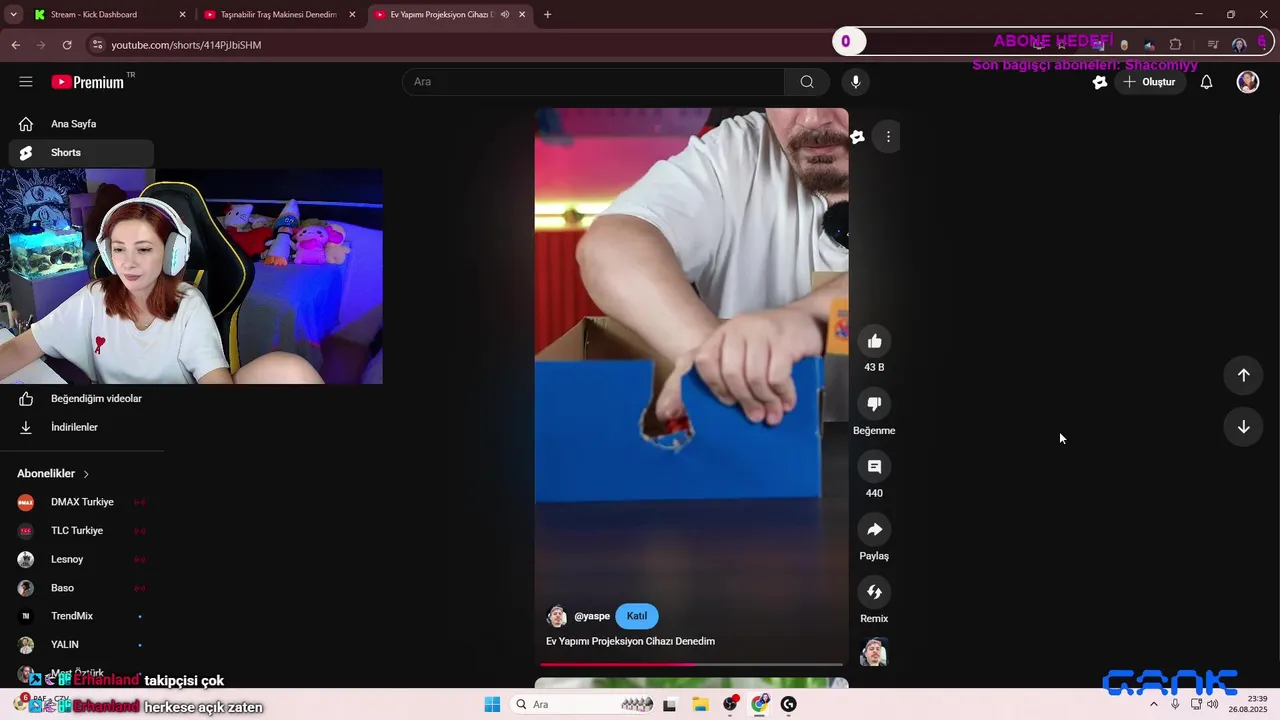1280x720 pixels.
Task: Open the site information icon in address bar
Action: coord(97,45)
